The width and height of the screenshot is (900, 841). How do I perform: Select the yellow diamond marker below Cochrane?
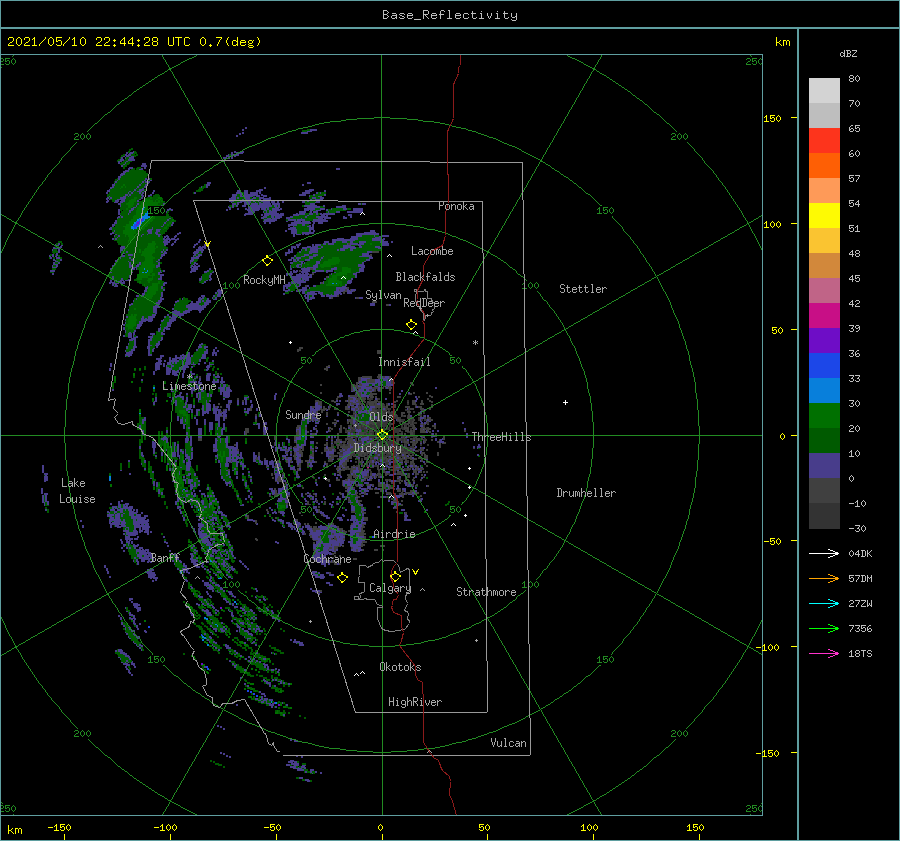(x=342, y=578)
